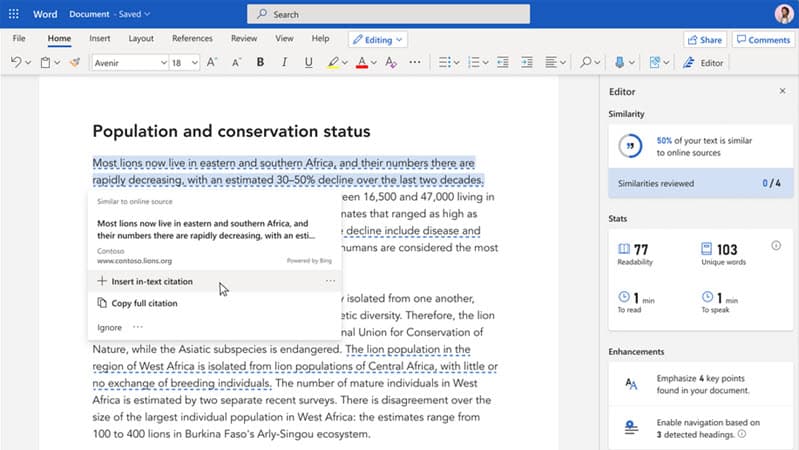Open Similarities reviewed 0/4 row
This screenshot has width=799, height=450.
coord(700,183)
